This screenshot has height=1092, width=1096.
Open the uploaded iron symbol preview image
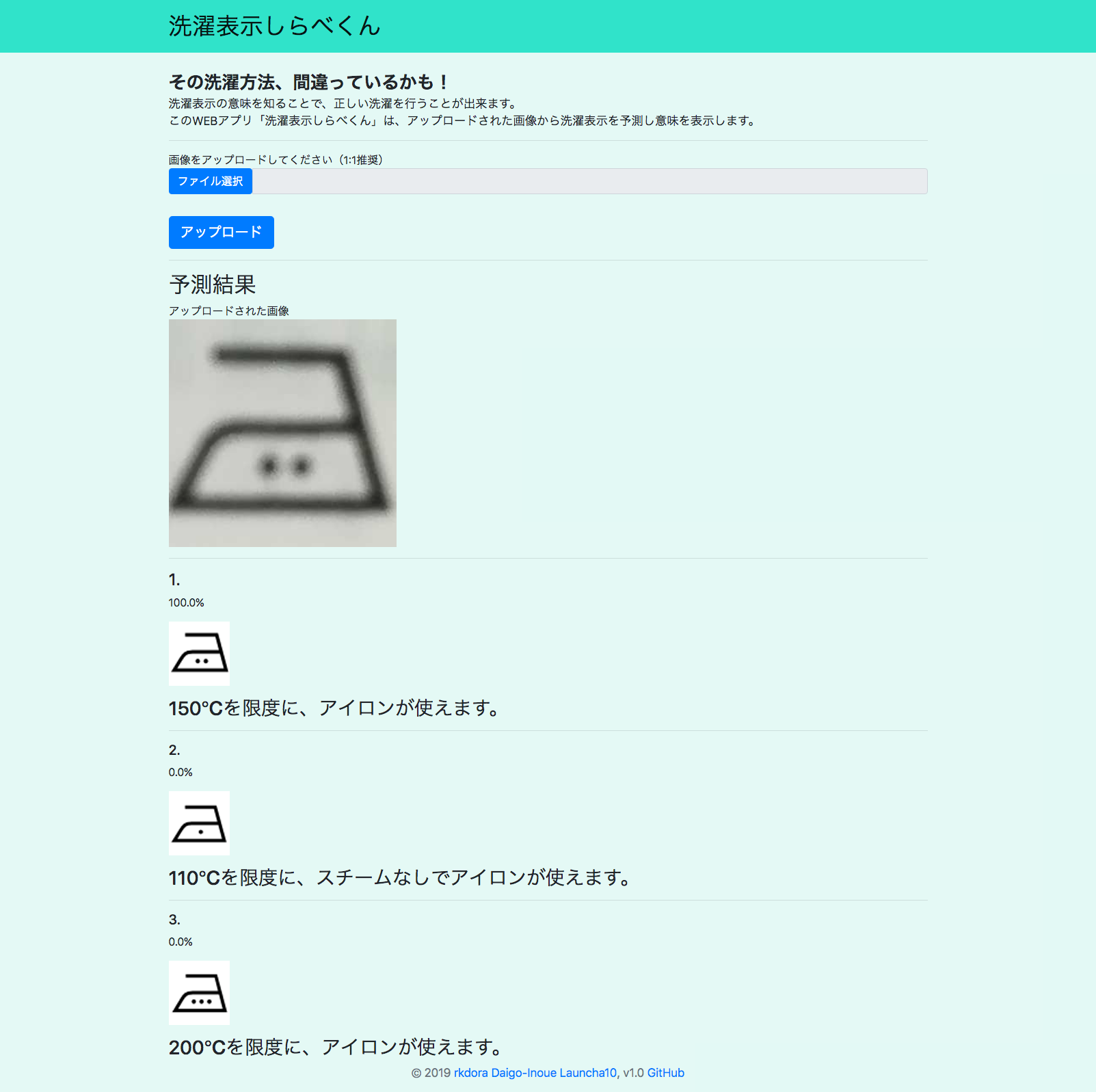(282, 432)
